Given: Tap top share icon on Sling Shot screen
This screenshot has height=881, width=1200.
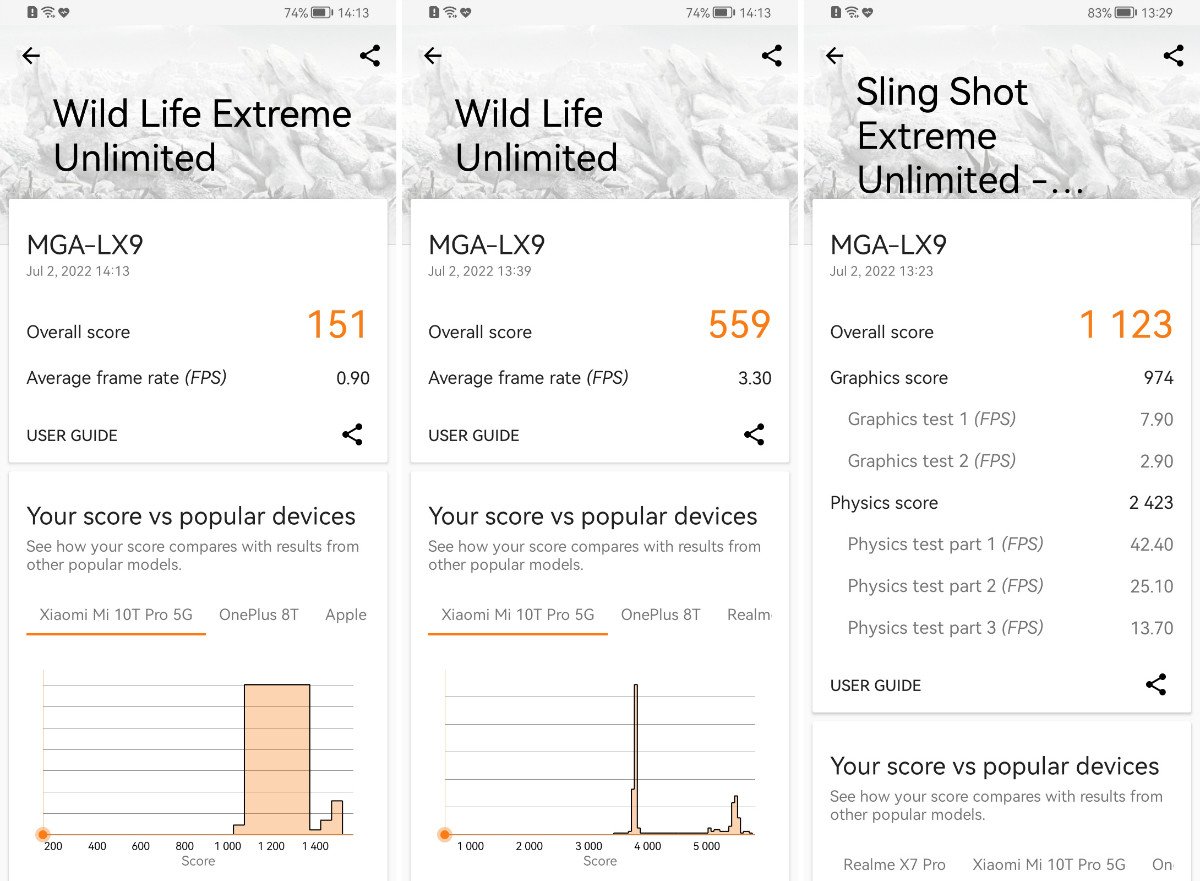Looking at the screenshot, I should coord(1174,56).
